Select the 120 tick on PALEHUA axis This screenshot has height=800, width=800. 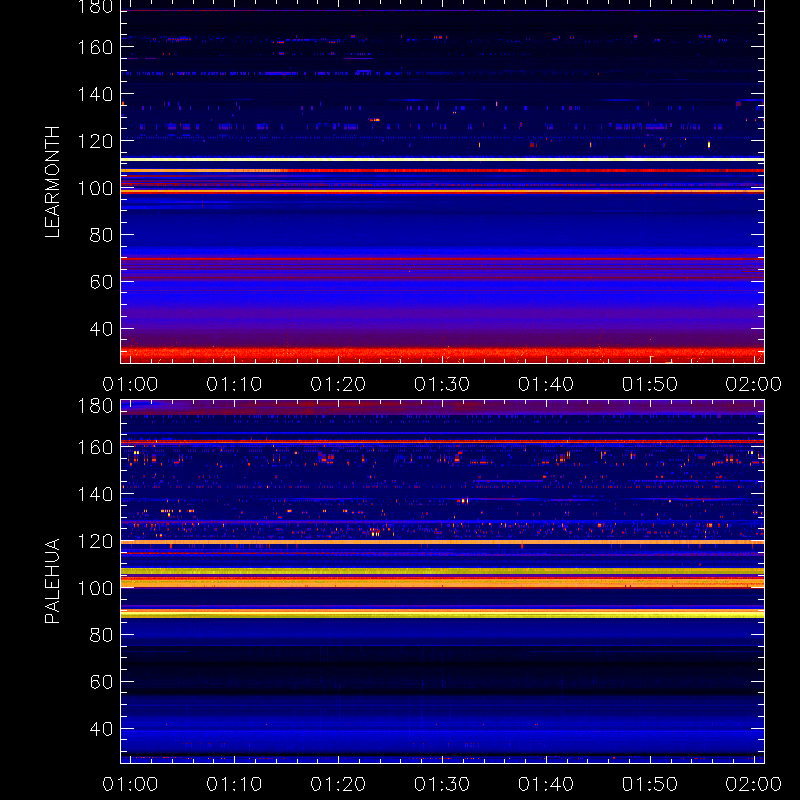[x=95, y=541]
